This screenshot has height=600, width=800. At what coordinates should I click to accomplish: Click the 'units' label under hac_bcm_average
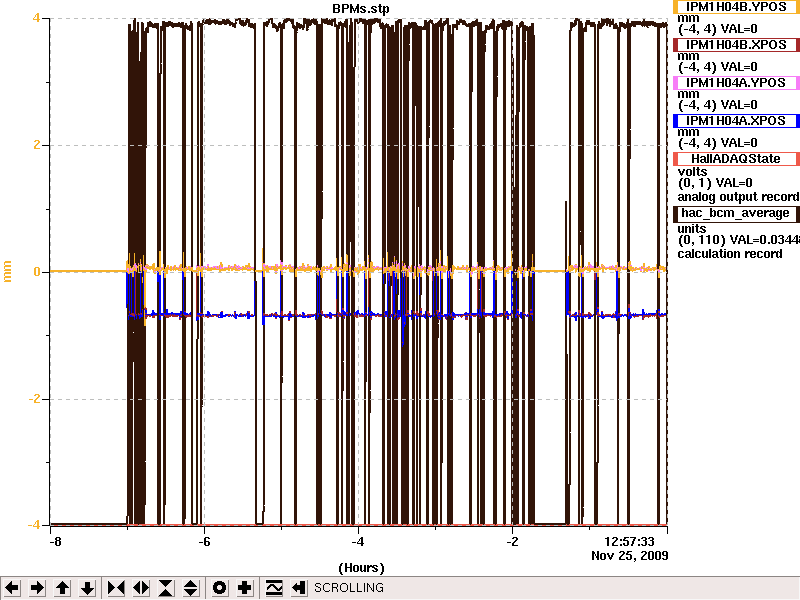(692, 229)
